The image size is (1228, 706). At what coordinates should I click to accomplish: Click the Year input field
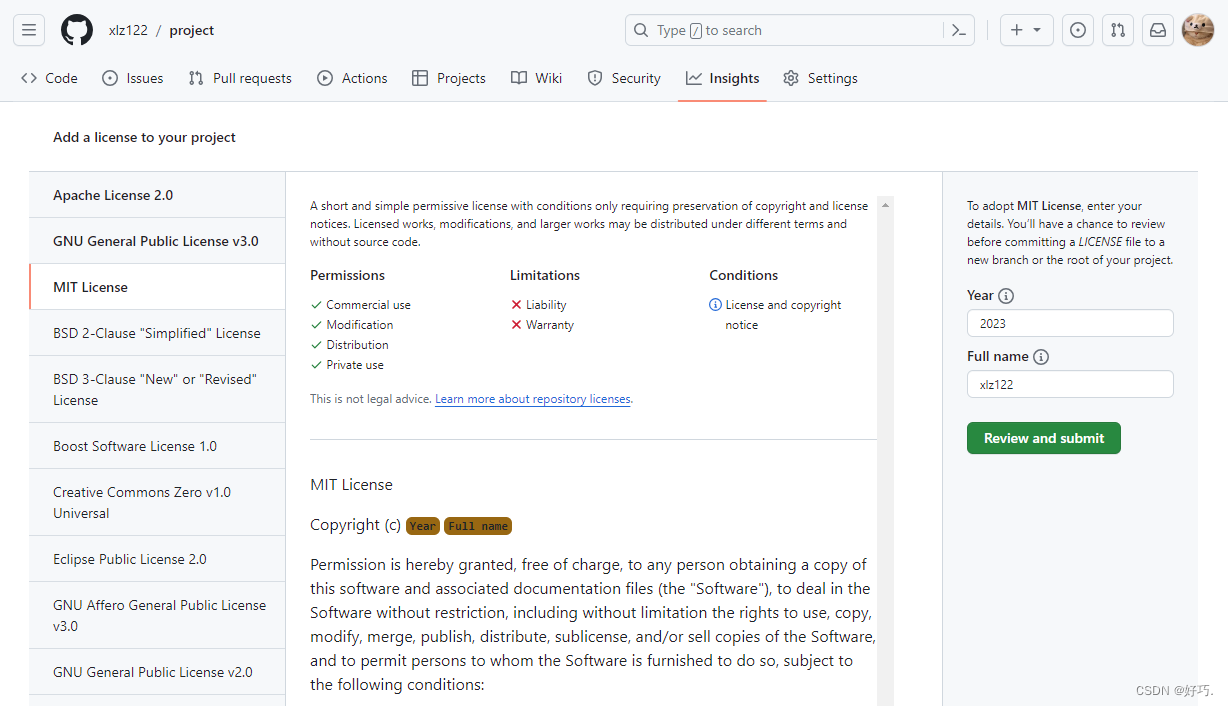tap(1070, 323)
